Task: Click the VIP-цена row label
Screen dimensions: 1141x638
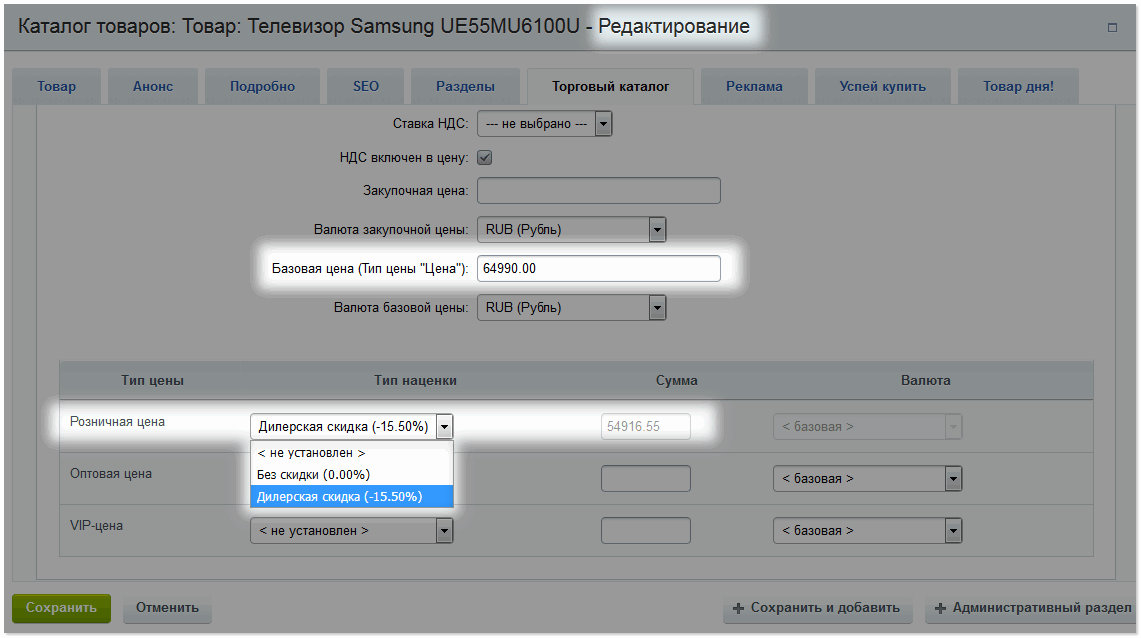Action: 96,525
